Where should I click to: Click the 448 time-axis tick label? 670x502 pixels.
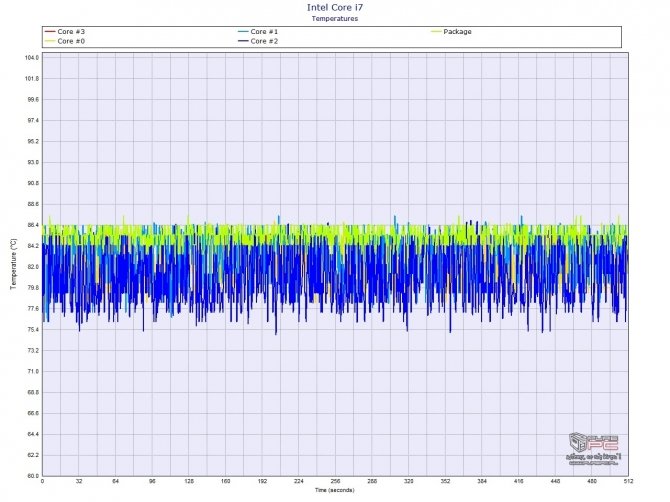click(555, 481)
